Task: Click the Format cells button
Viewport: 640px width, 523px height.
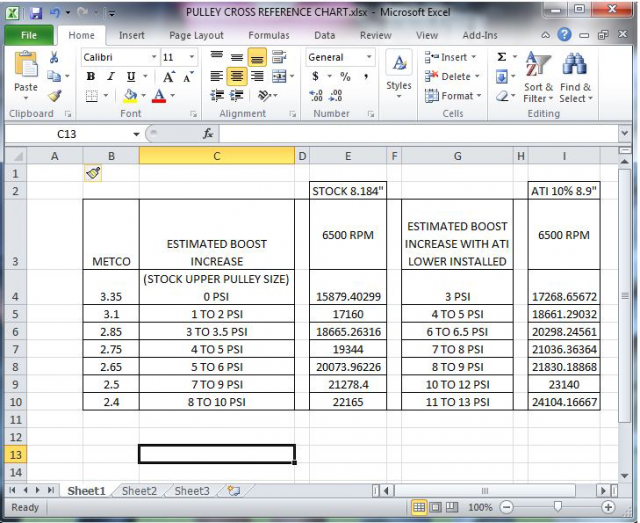Action: tap(457, 96)
